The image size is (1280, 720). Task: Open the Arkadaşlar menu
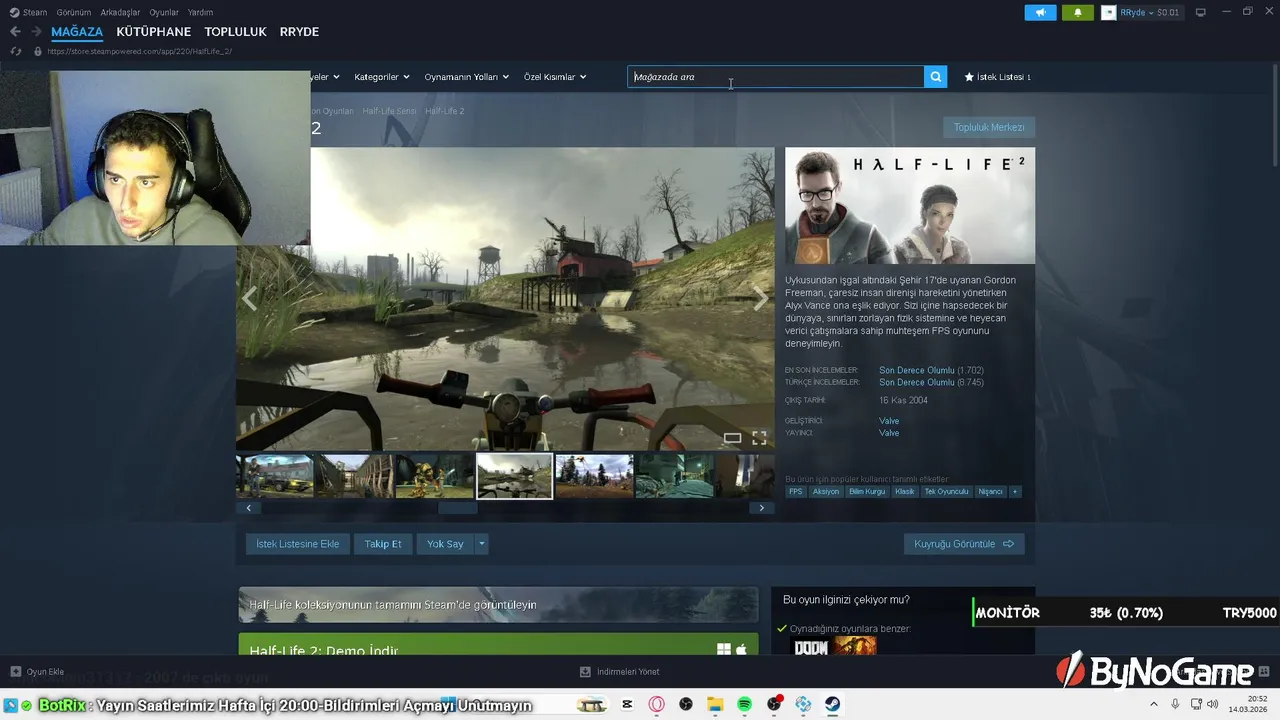(x=120, y=12)
